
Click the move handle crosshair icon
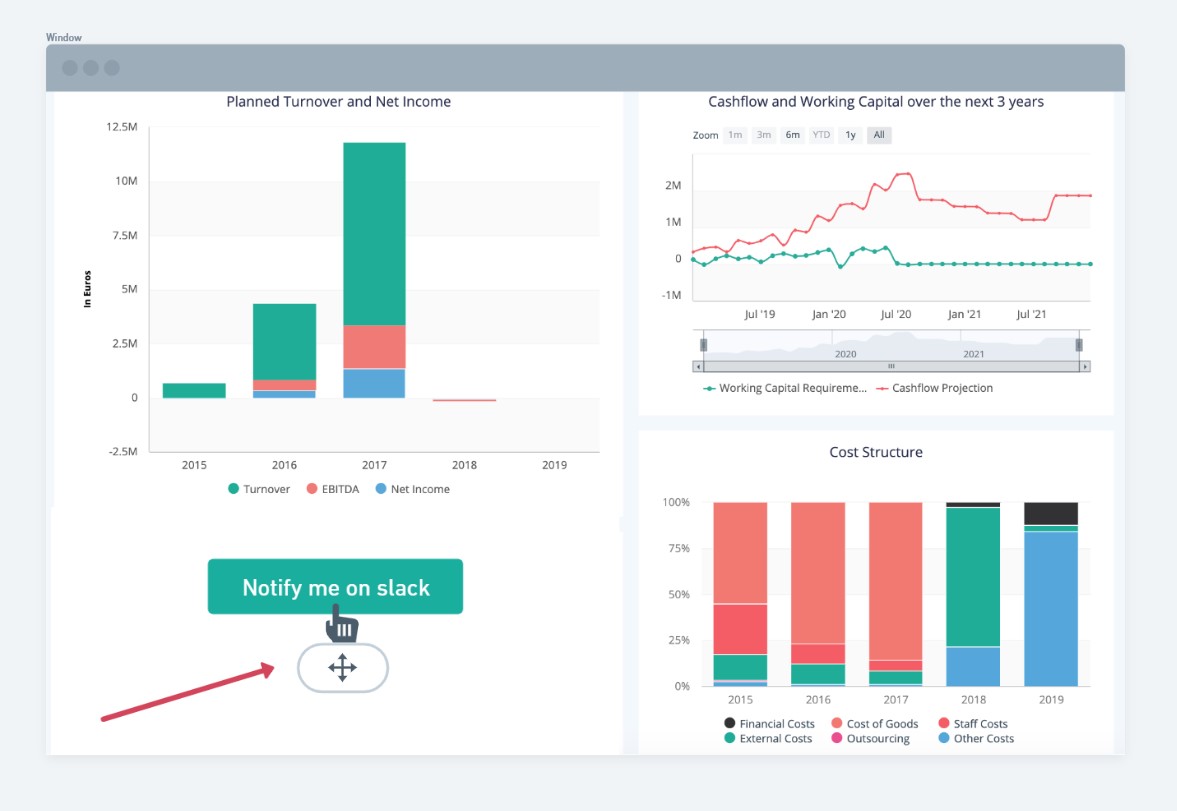point(342,668)
